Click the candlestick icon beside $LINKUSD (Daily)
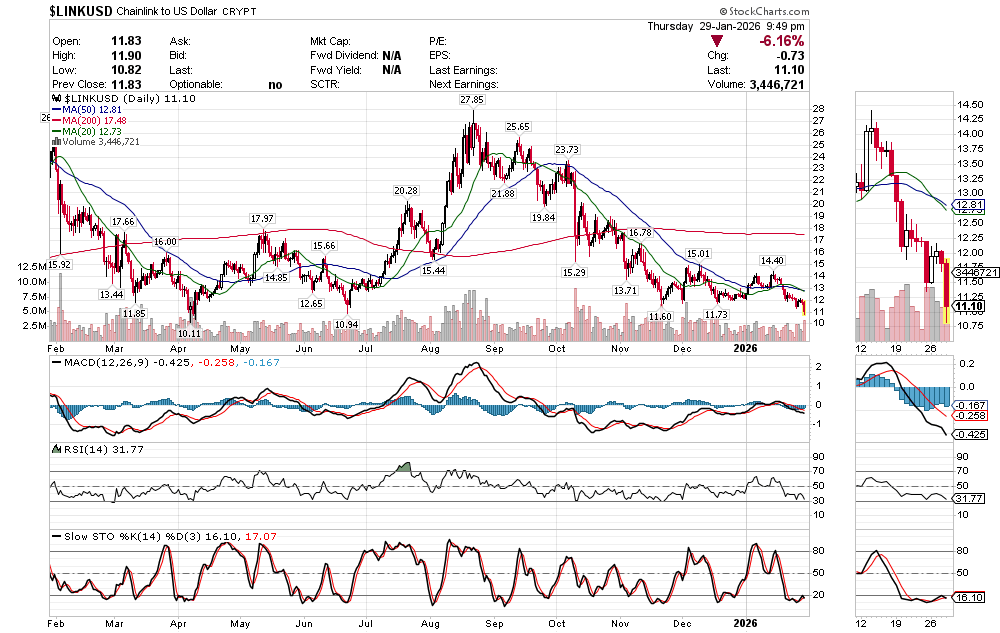1000x633 pixels. [x=56, y=100]
